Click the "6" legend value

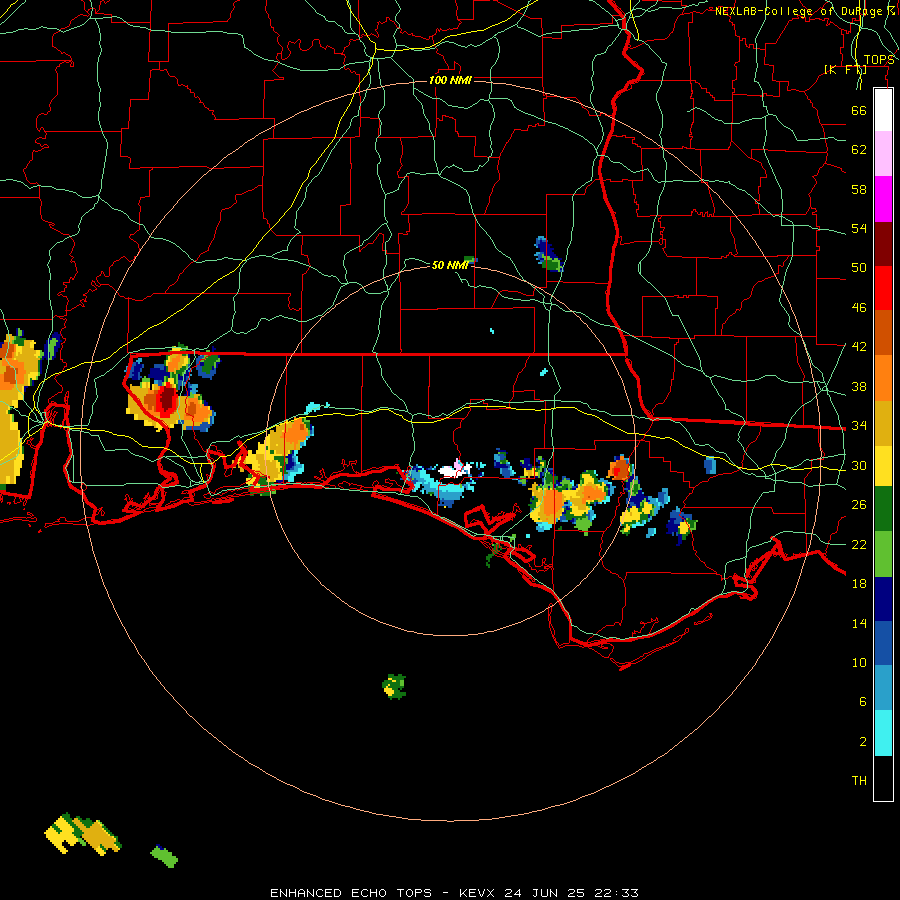tap(863, 702)
